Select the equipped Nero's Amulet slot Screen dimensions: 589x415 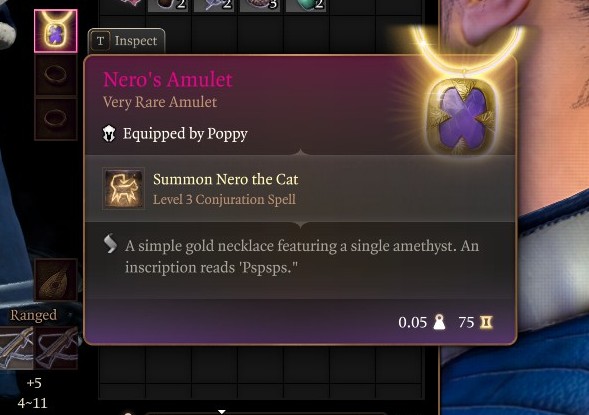tap(56, 31)
